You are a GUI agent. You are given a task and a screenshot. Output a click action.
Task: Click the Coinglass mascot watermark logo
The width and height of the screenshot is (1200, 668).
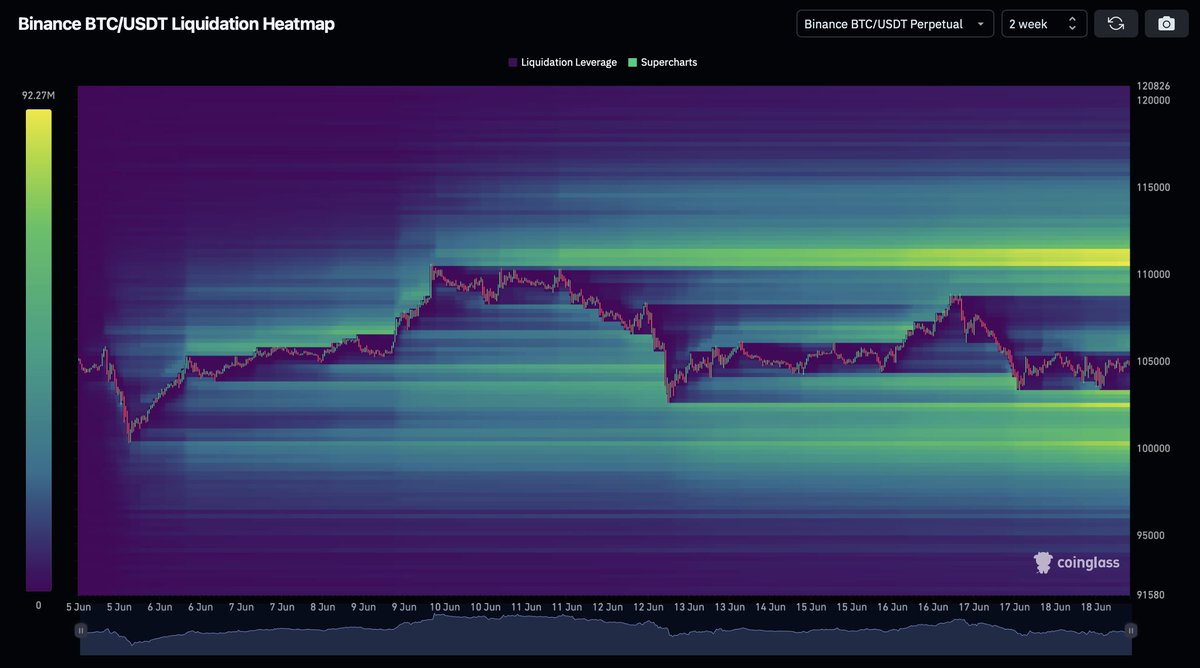[x=1043, y=562]
